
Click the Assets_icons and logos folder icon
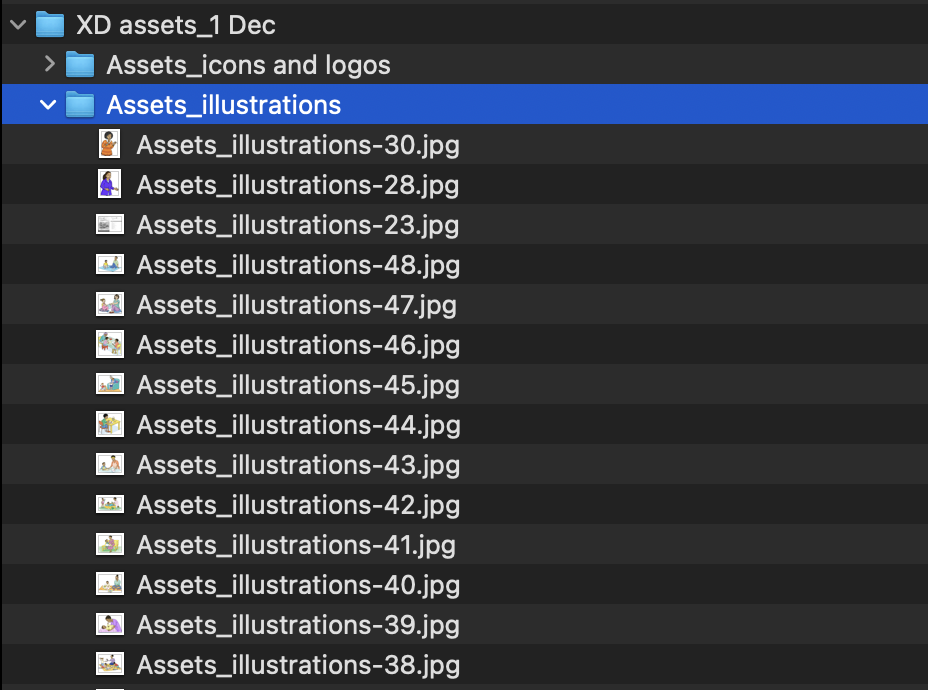point(80,65)
